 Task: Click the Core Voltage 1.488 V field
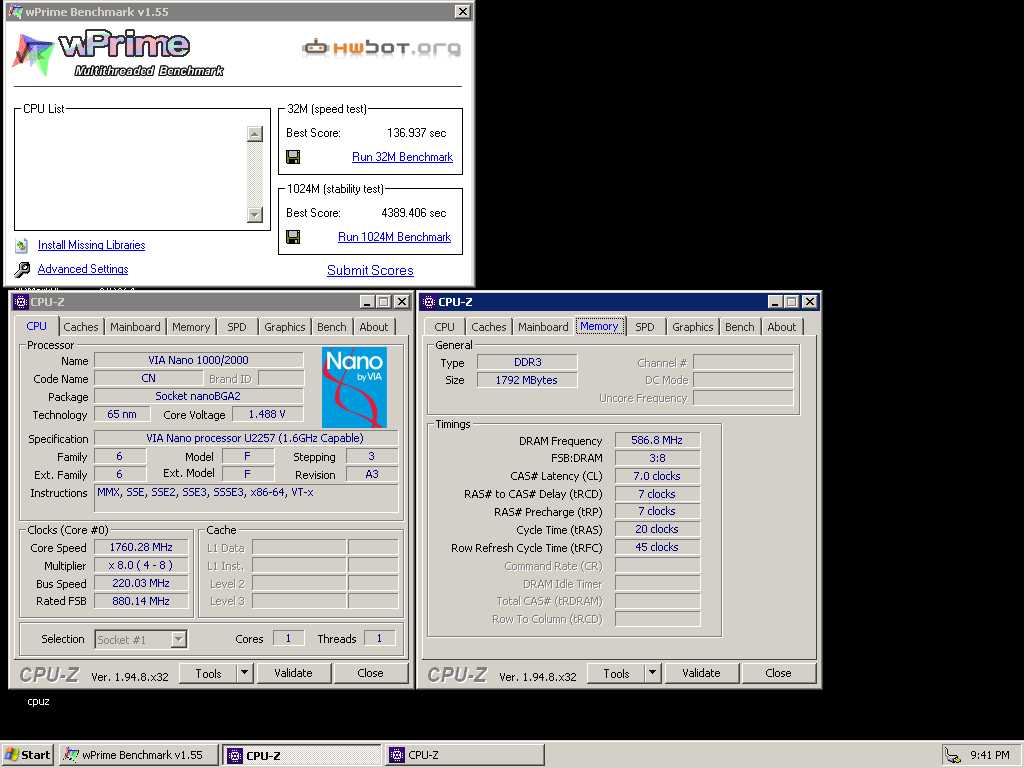(267, 414)
